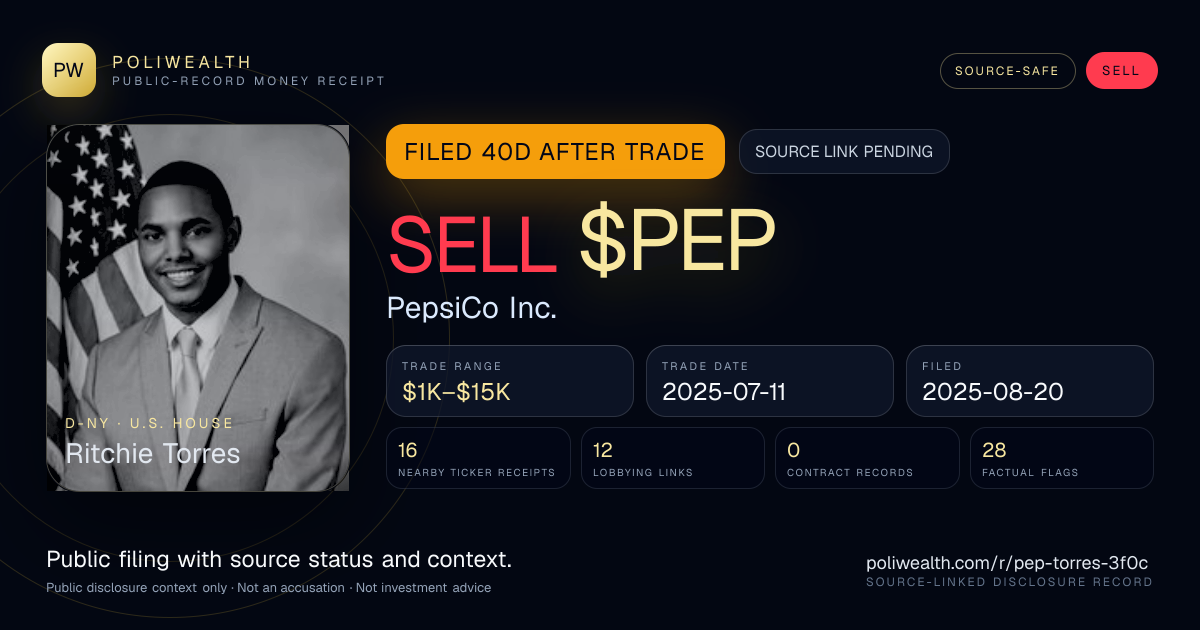Open the poliwealth.com/r/pep-torres-3f0c link
This screenshot has height=630, width=1200.
1007,563
